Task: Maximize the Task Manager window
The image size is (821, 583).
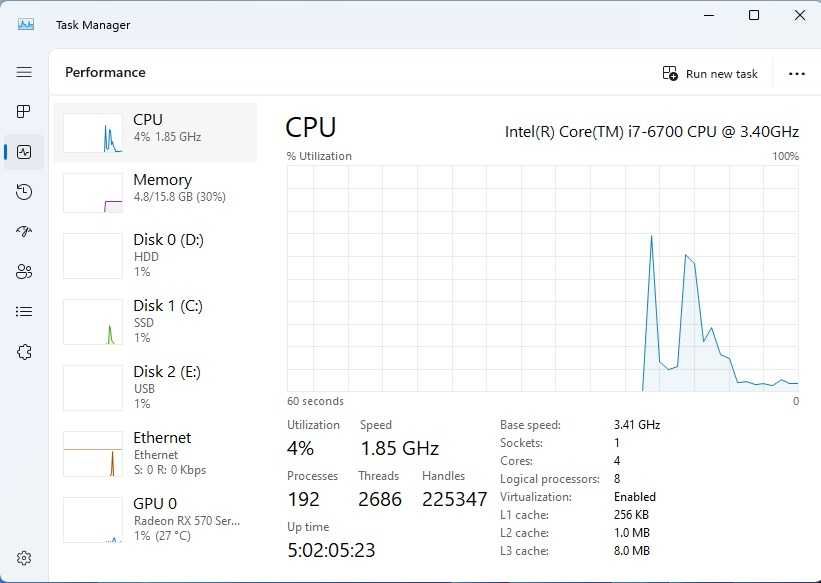Action: pyautogui.click(x=754, y=15)
